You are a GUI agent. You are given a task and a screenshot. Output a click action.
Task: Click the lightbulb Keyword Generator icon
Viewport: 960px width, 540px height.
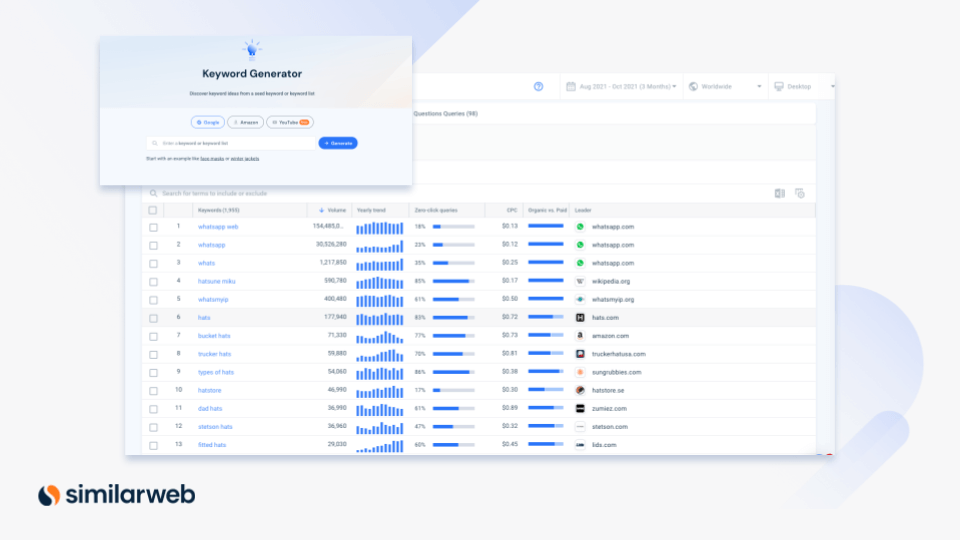pyautogui.click(x=252, y=50)
